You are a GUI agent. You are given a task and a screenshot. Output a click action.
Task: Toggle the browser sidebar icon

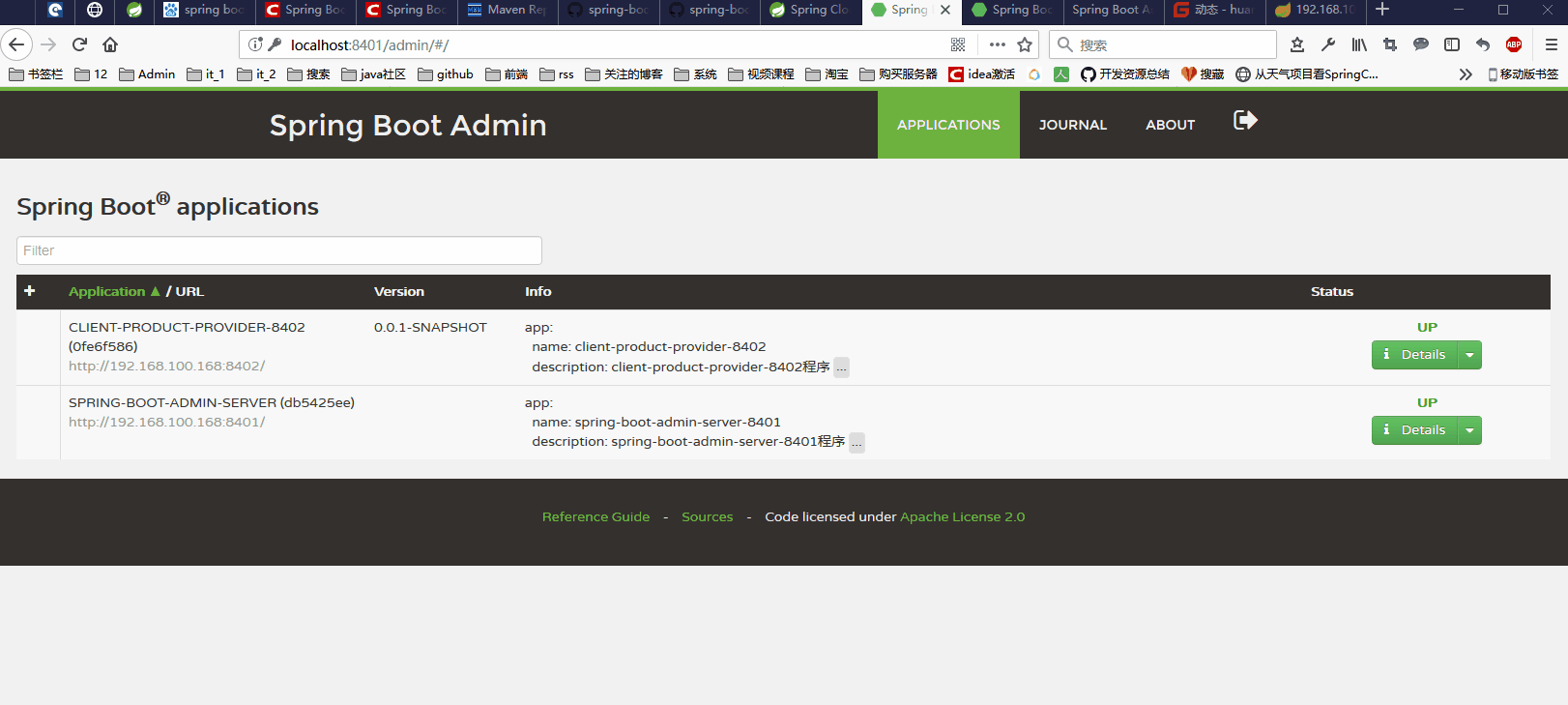[x=1452, y=44]
